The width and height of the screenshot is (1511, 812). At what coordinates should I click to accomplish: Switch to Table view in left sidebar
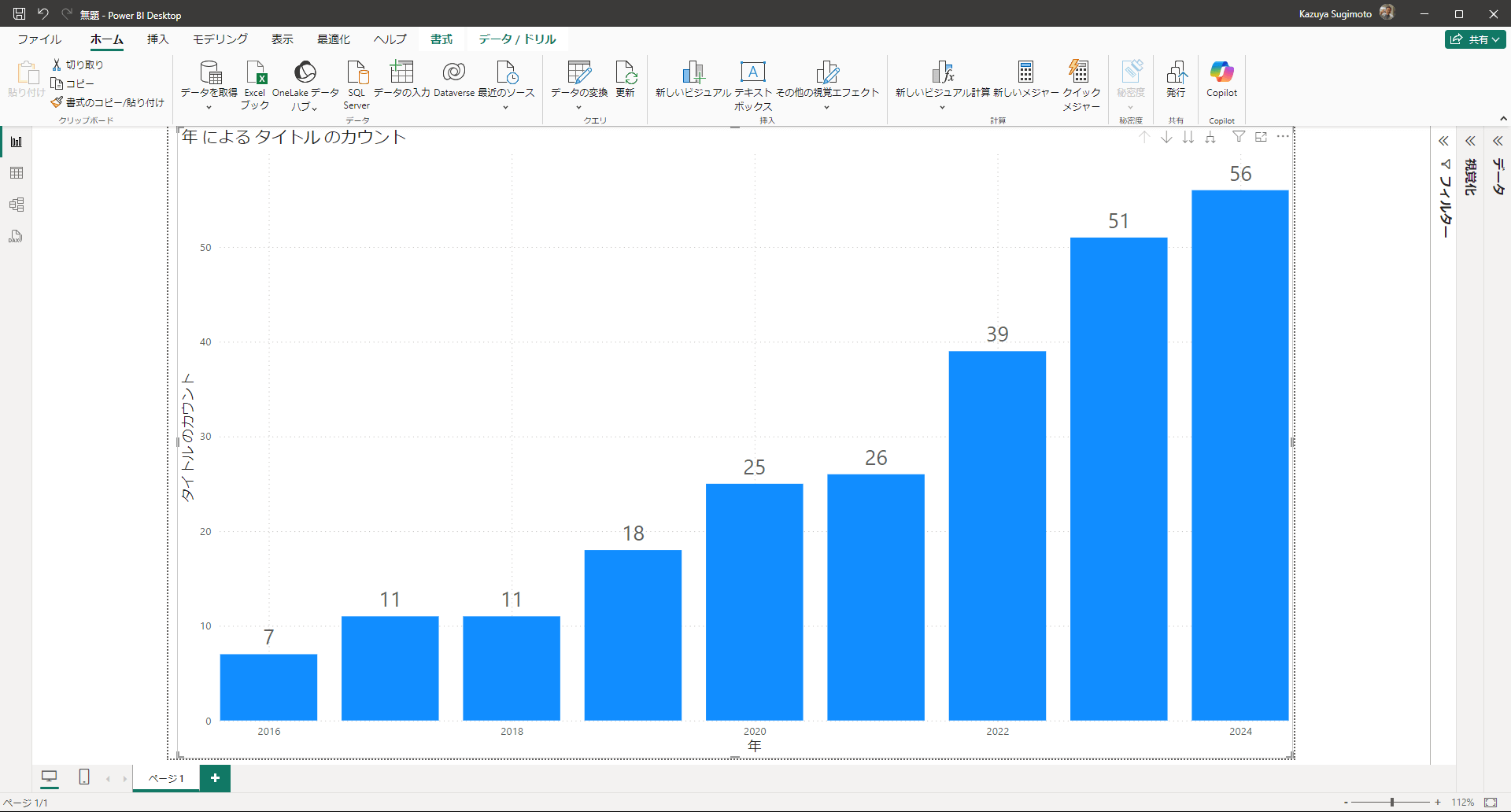(x=17, y=173)
